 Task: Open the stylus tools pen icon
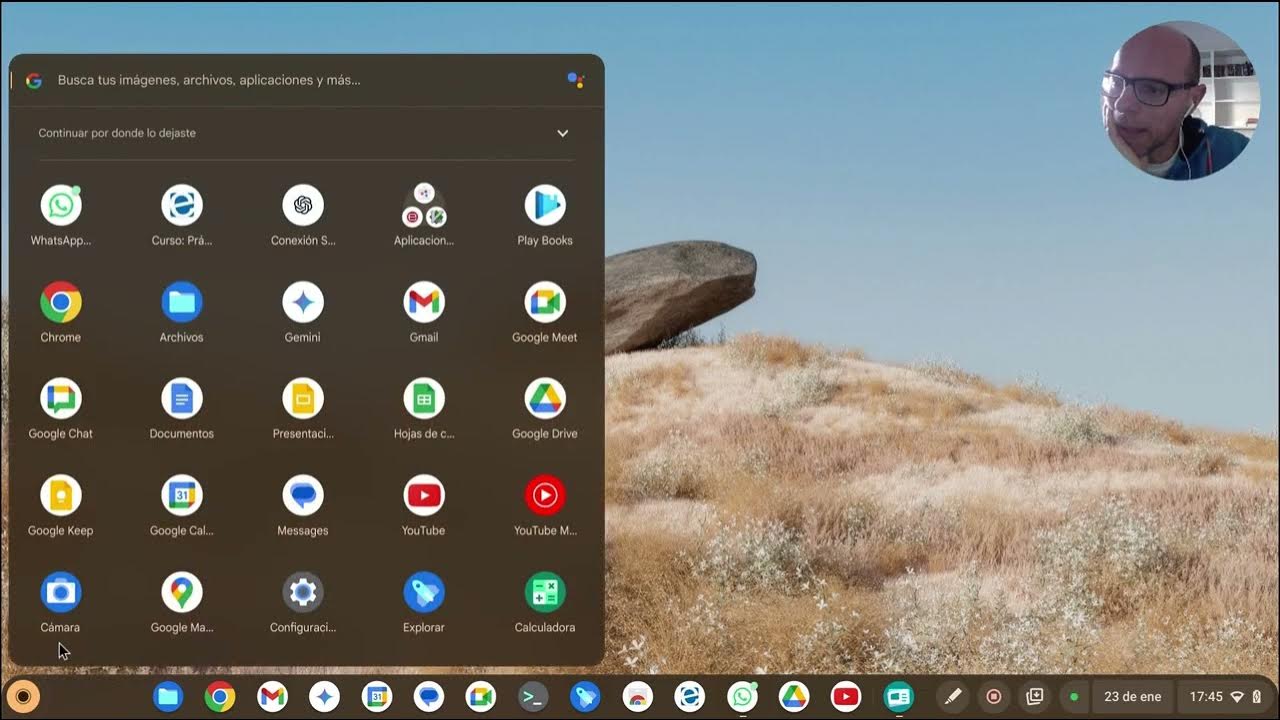coord(953,696)
